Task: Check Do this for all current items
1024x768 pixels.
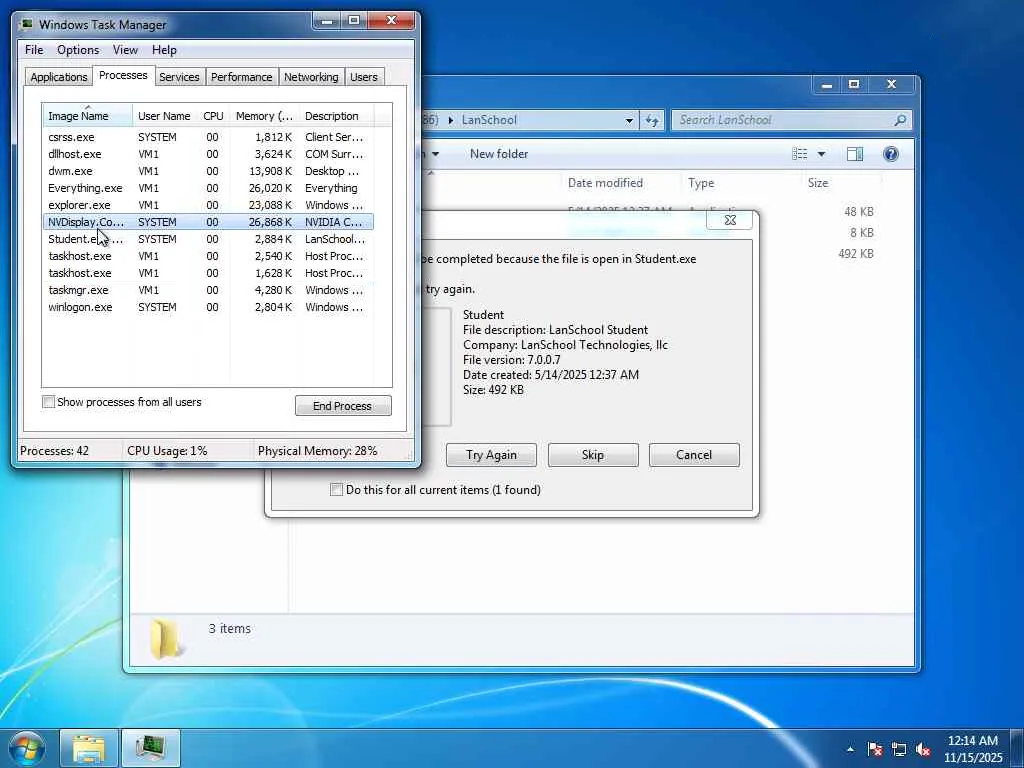Action: [x=336, y=490]
